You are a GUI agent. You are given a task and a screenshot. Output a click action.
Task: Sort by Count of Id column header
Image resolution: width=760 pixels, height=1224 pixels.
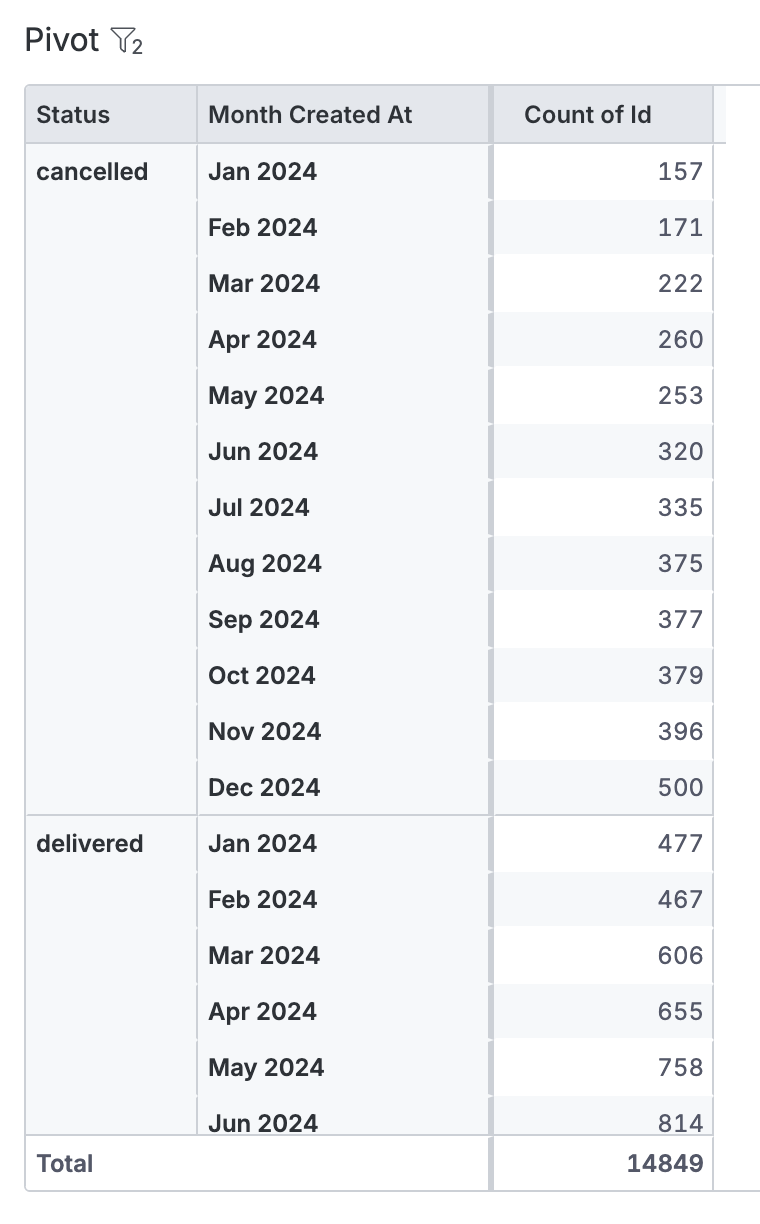click(588, 114)
